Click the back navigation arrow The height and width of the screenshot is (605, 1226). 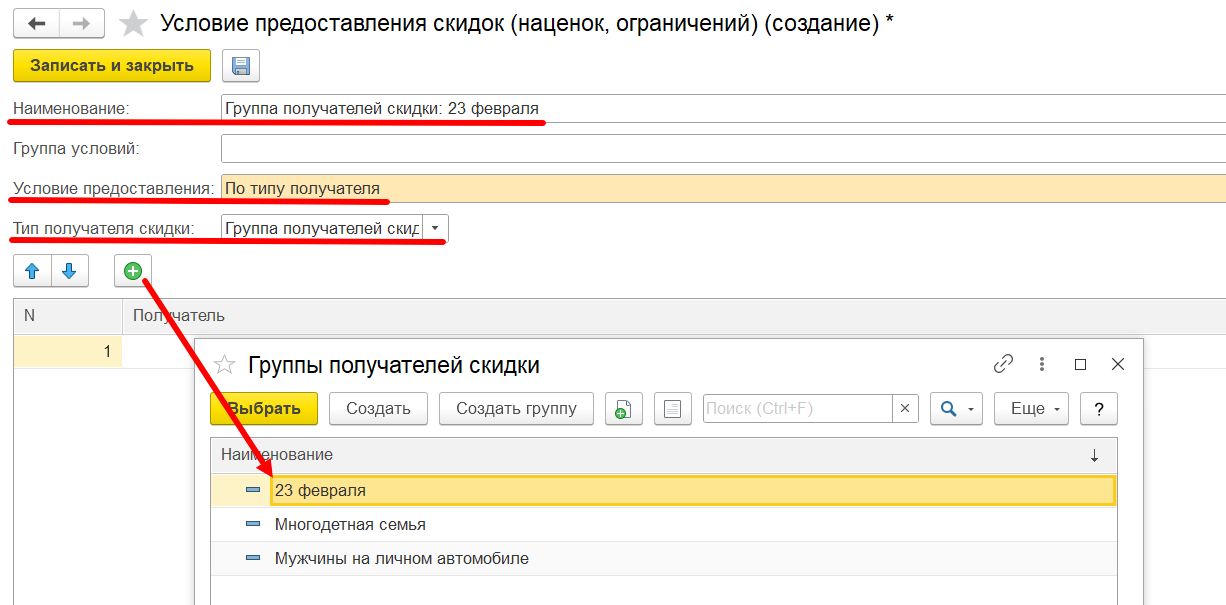[x=36, y=23]
